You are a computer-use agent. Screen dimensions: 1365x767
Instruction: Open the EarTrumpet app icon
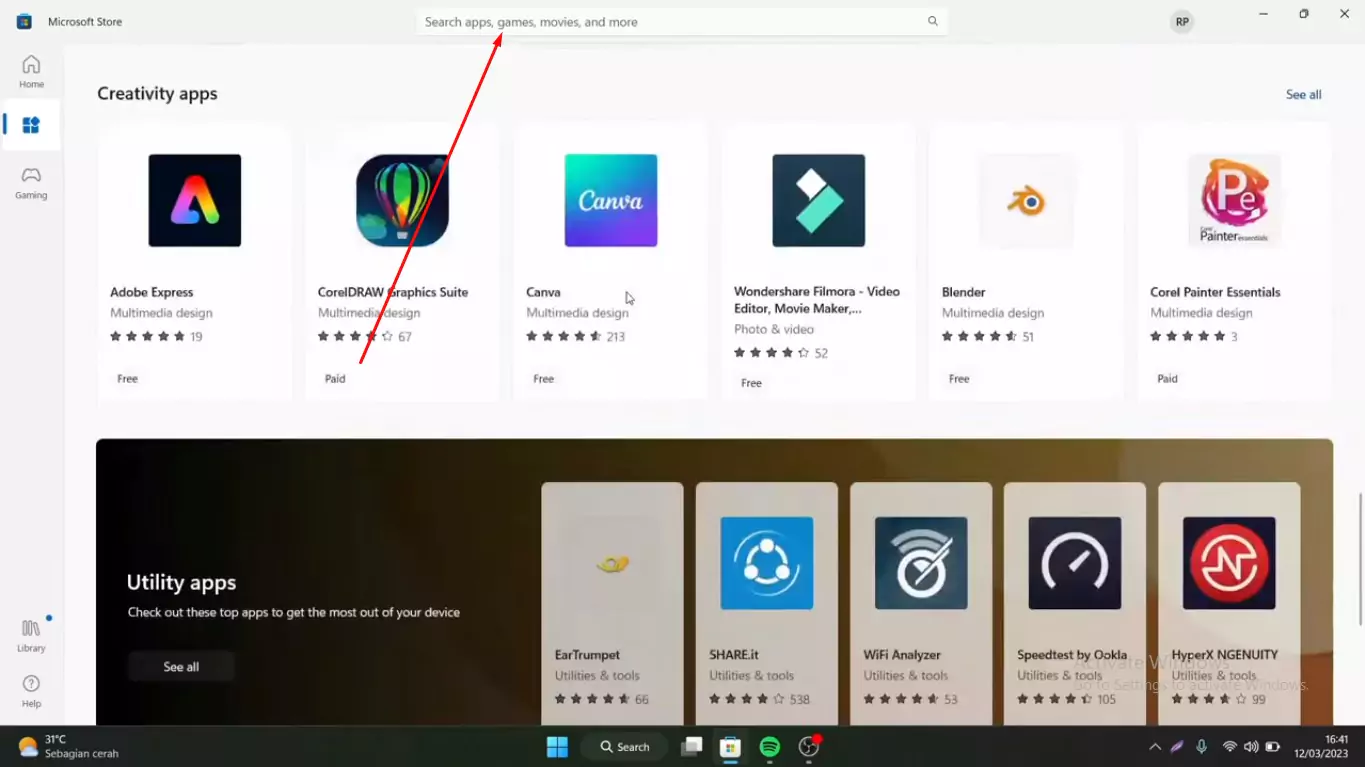pyautogui.click(x=613, y=563)
